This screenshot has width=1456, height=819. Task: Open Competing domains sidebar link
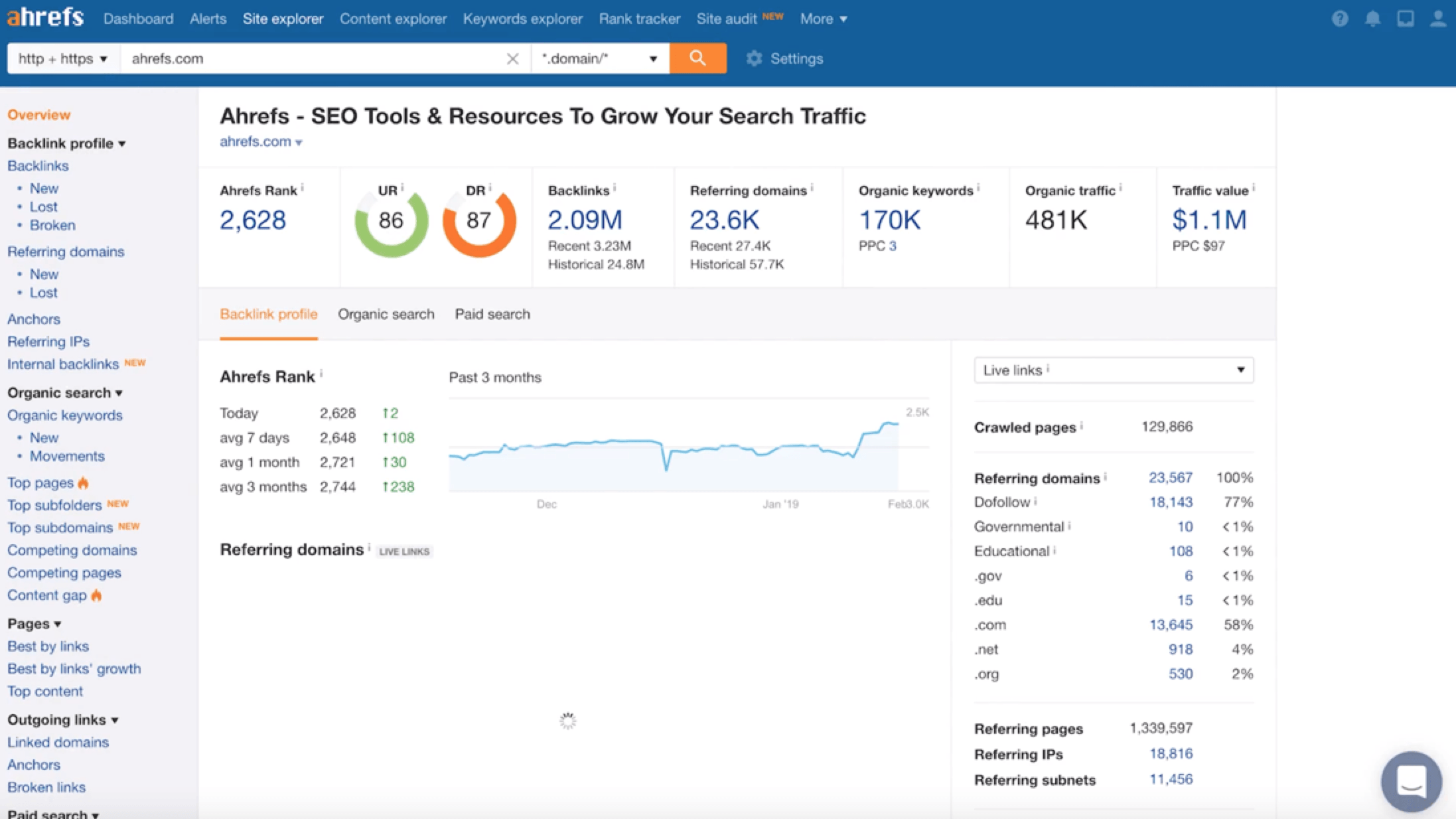click(72, 550)
